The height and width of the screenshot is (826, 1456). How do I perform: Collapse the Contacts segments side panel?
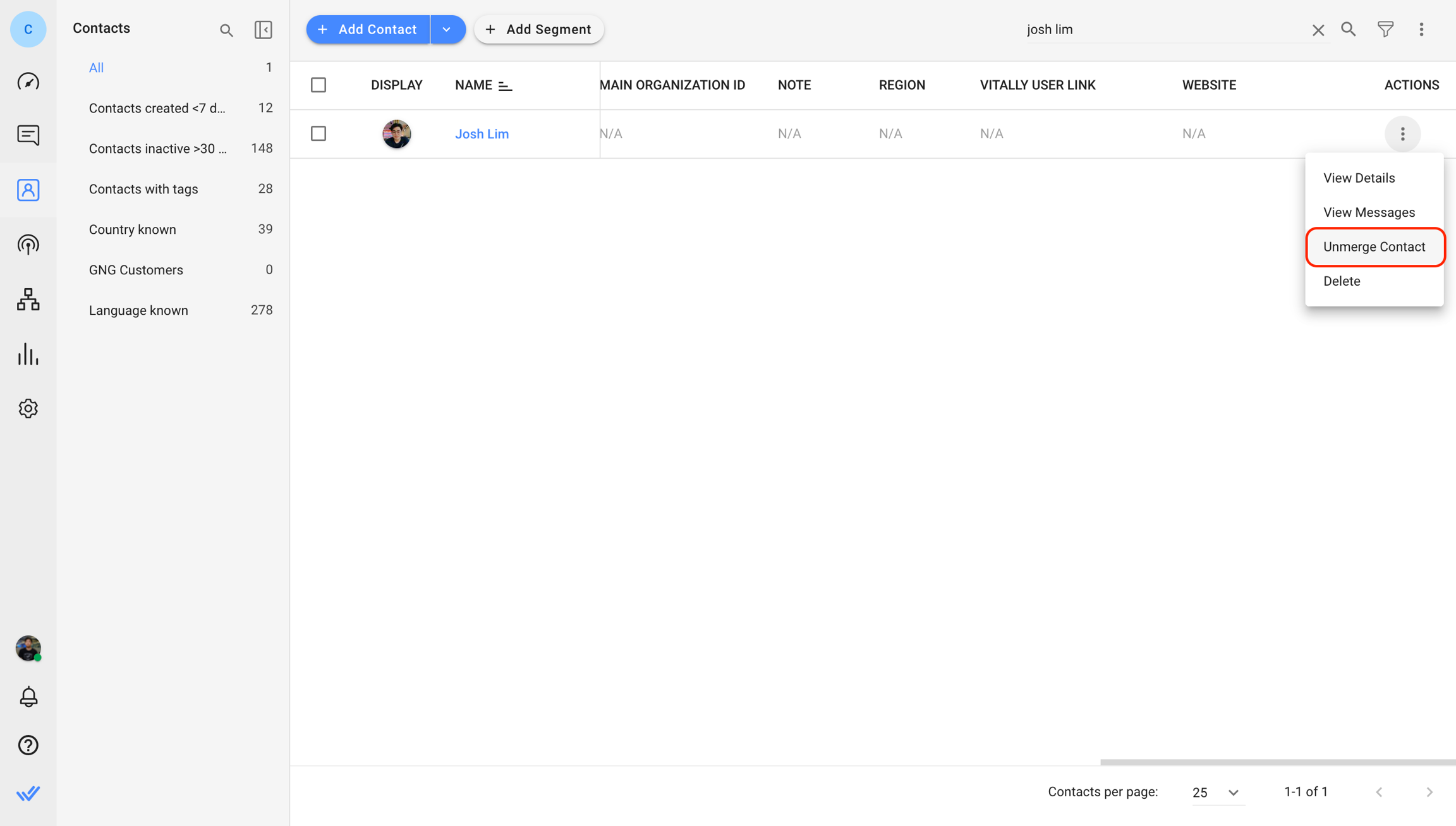[263, 29]
